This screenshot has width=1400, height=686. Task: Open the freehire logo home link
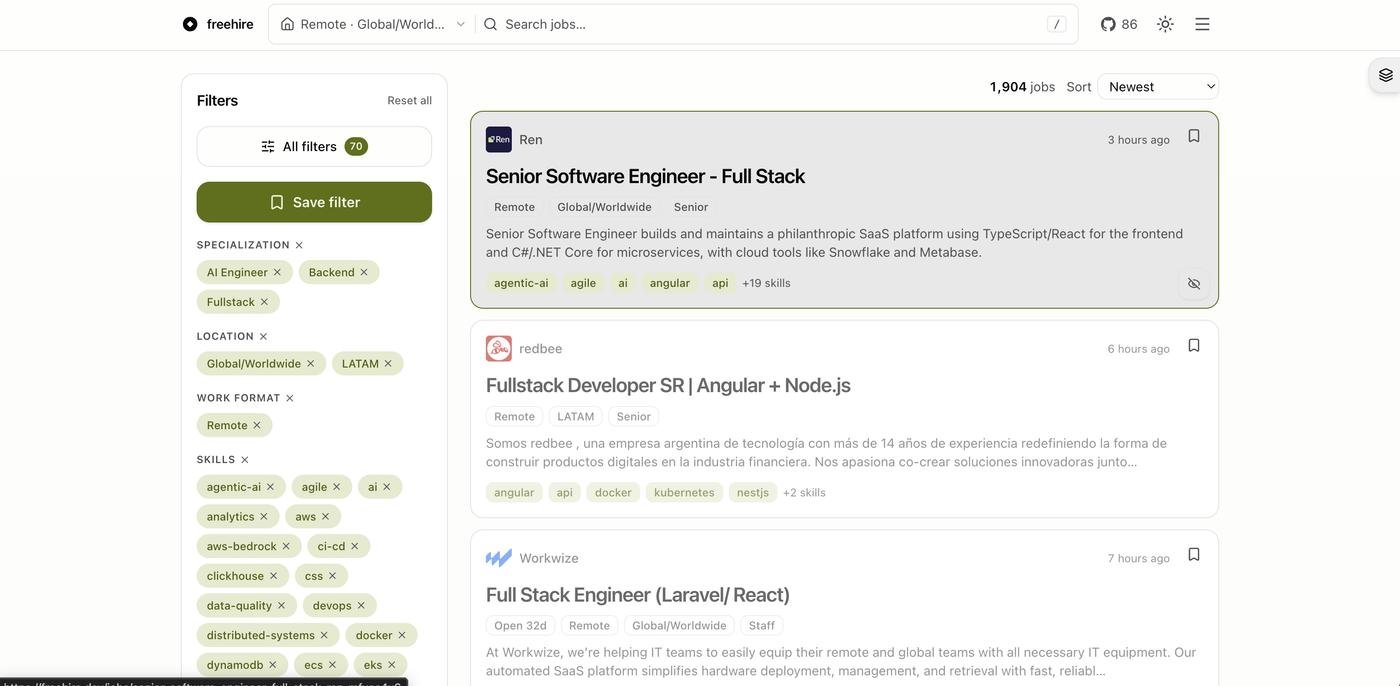click(x=218, y=24)
